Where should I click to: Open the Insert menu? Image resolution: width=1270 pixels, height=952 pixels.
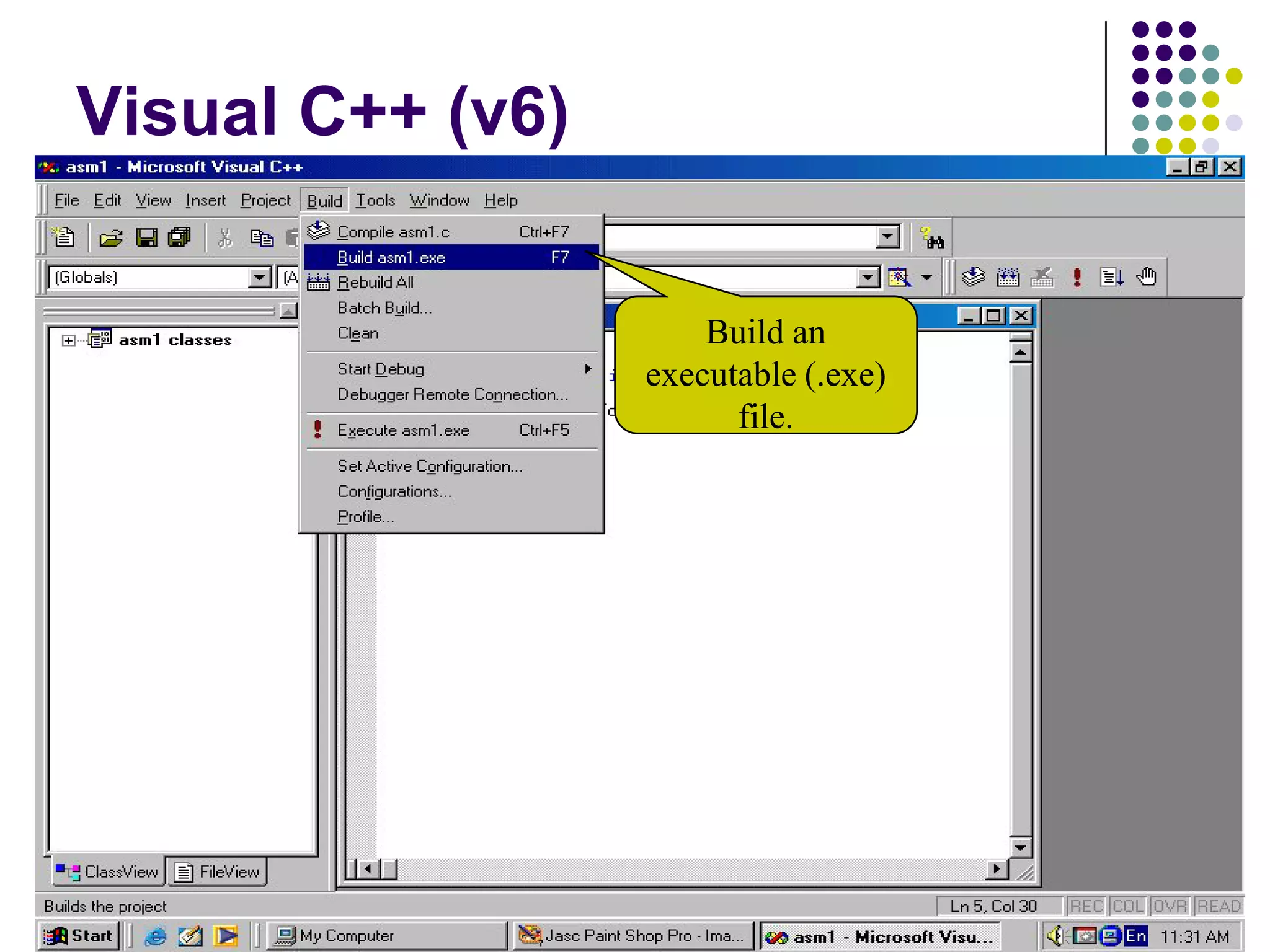pyautogui.click(x=205, y=200)
